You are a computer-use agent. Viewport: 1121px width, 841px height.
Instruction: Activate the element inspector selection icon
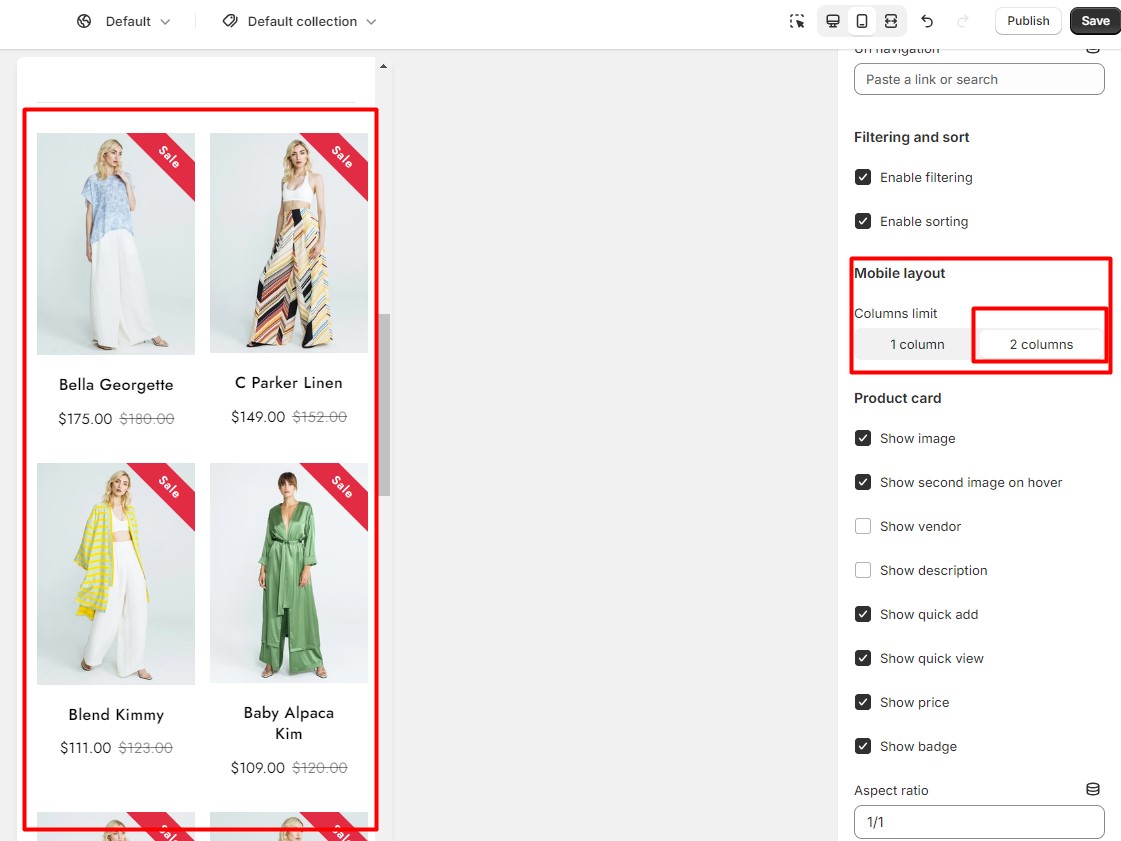point(796,21)
